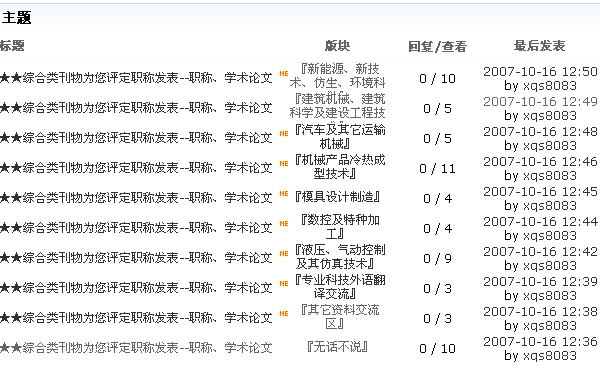Open thread title posted at 12:50
600x386 pixels.
coord(136,78)
